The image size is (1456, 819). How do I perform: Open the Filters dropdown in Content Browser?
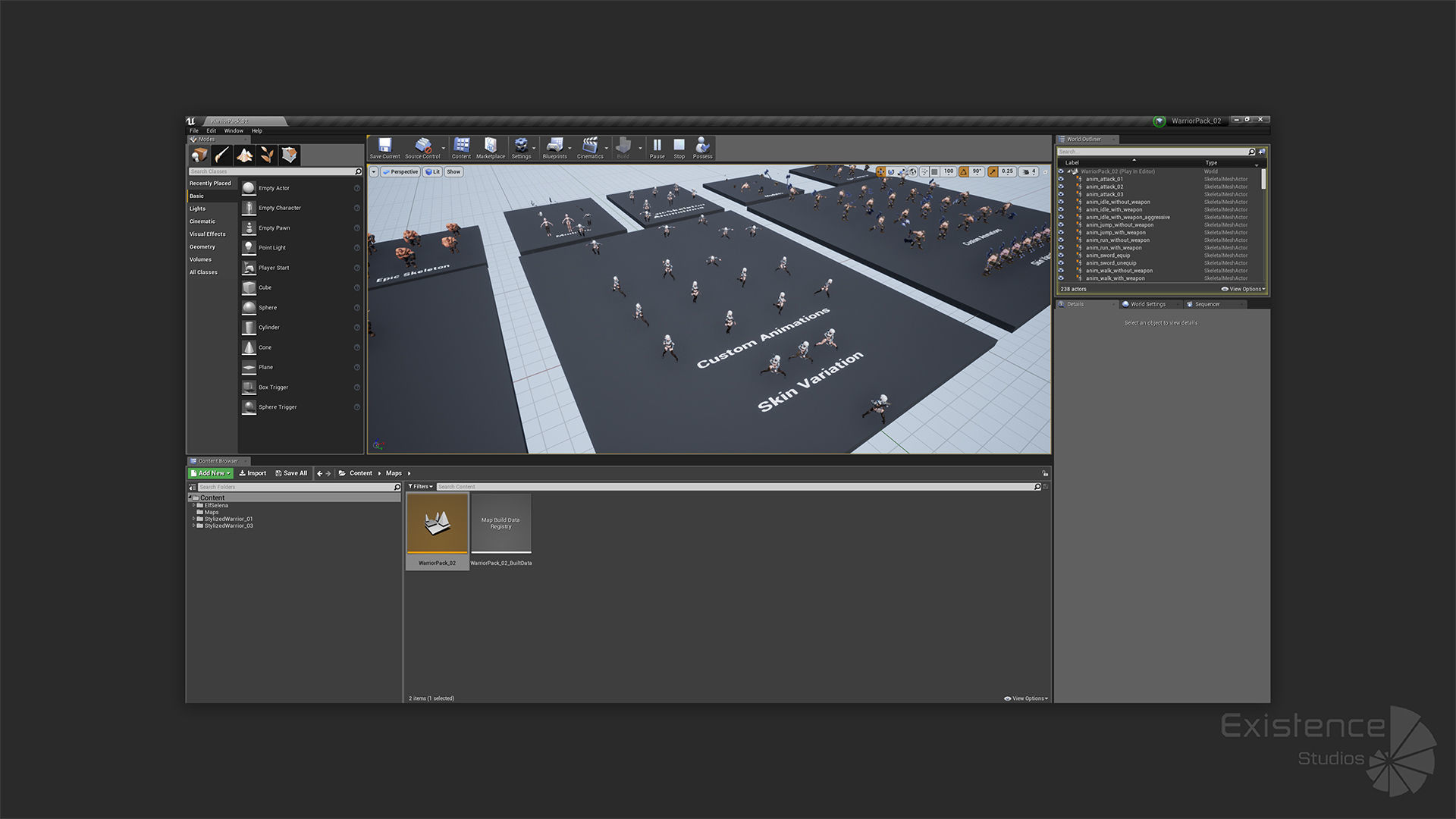[x=420, y=487]
